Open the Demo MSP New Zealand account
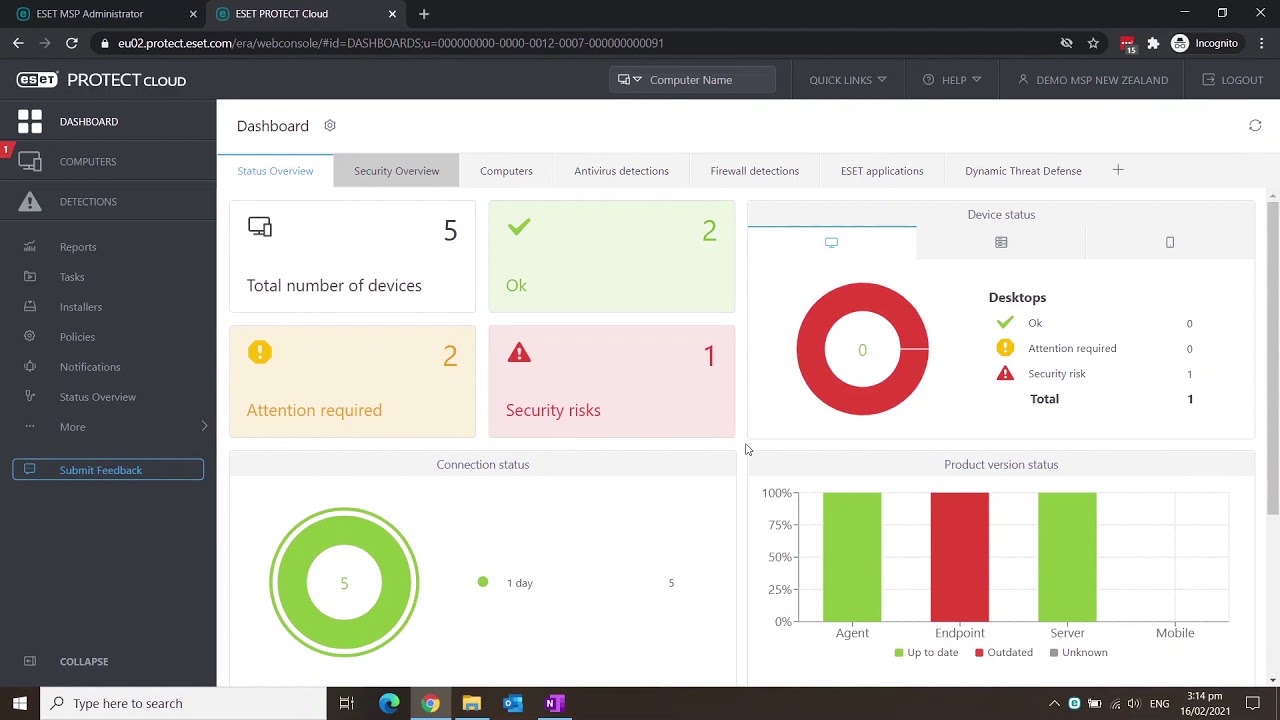Screen dimensions: 1280x720 (1092, 80)
